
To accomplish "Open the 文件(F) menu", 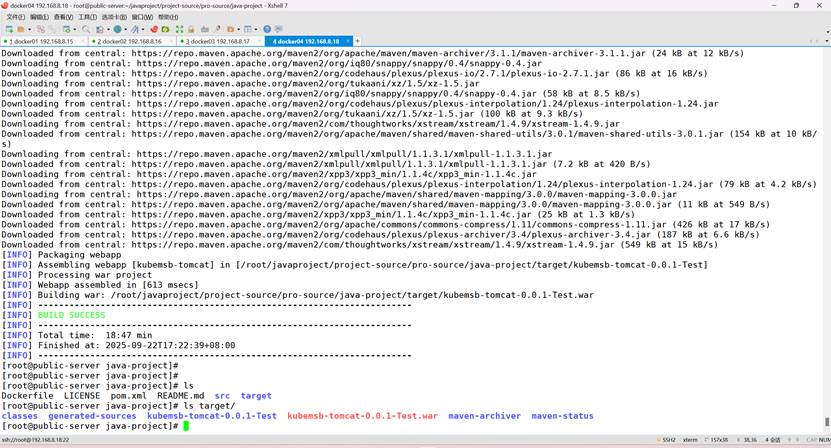I will tap(16, 17).
